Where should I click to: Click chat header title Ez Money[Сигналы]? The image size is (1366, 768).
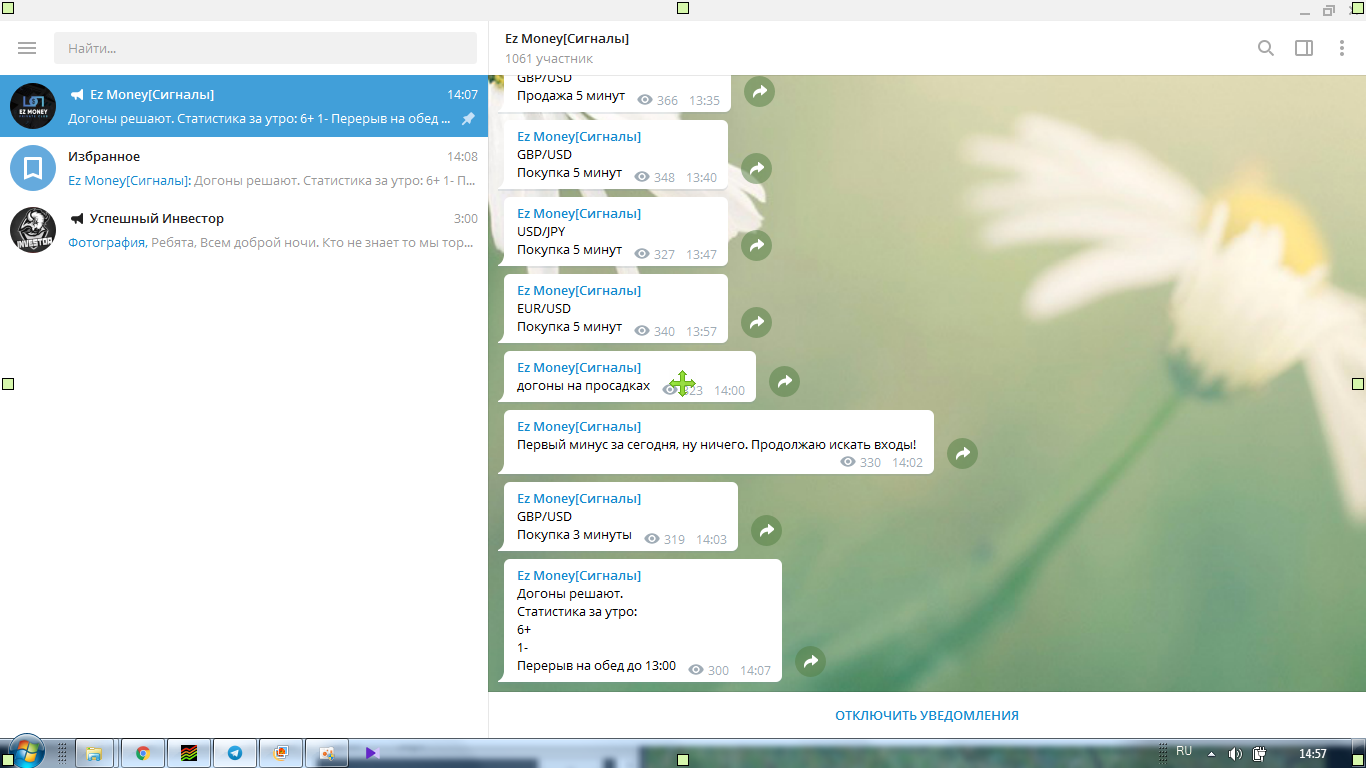pyautogui.click(x=567, y=39)
